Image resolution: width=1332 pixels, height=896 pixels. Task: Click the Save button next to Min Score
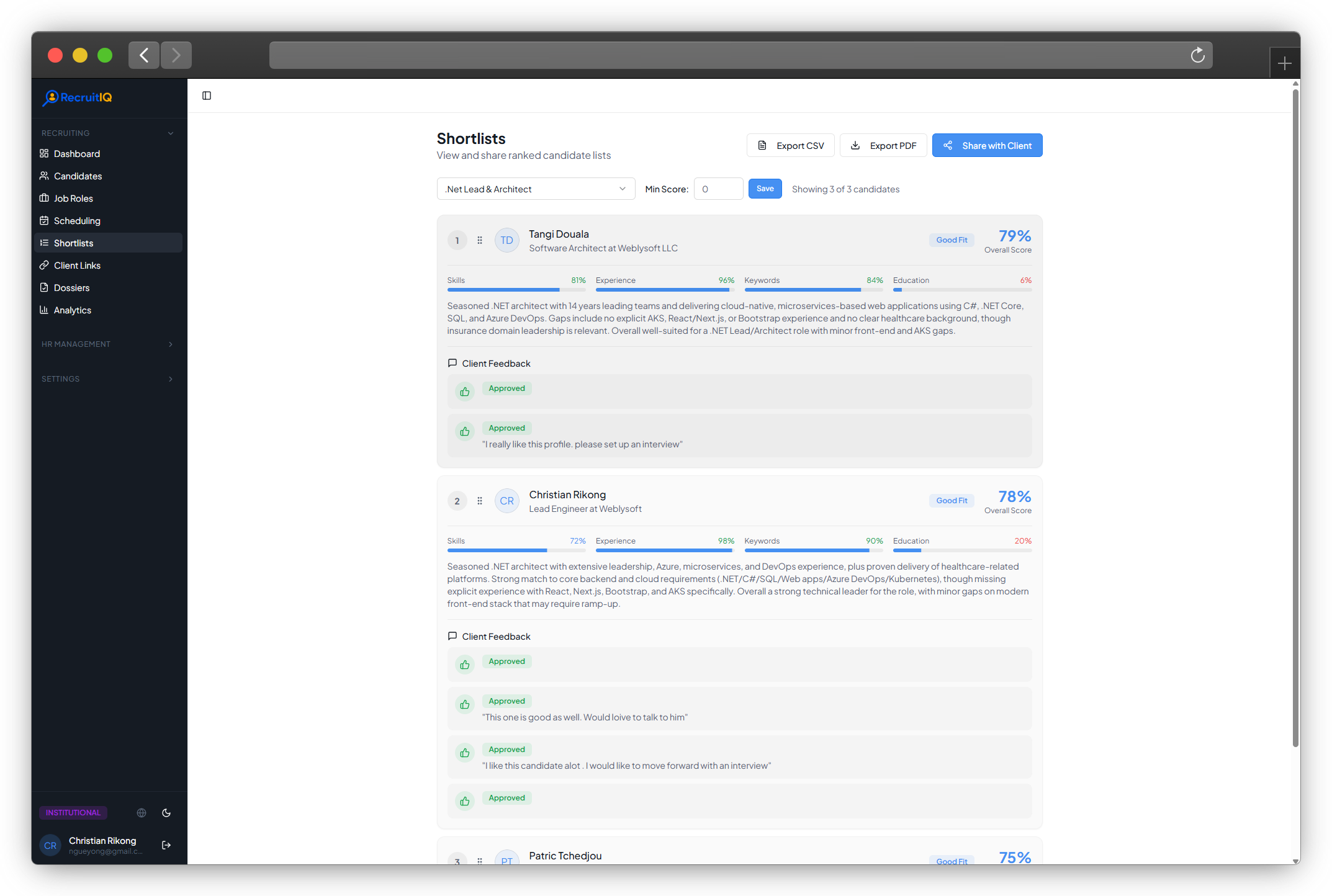point(765,188)
